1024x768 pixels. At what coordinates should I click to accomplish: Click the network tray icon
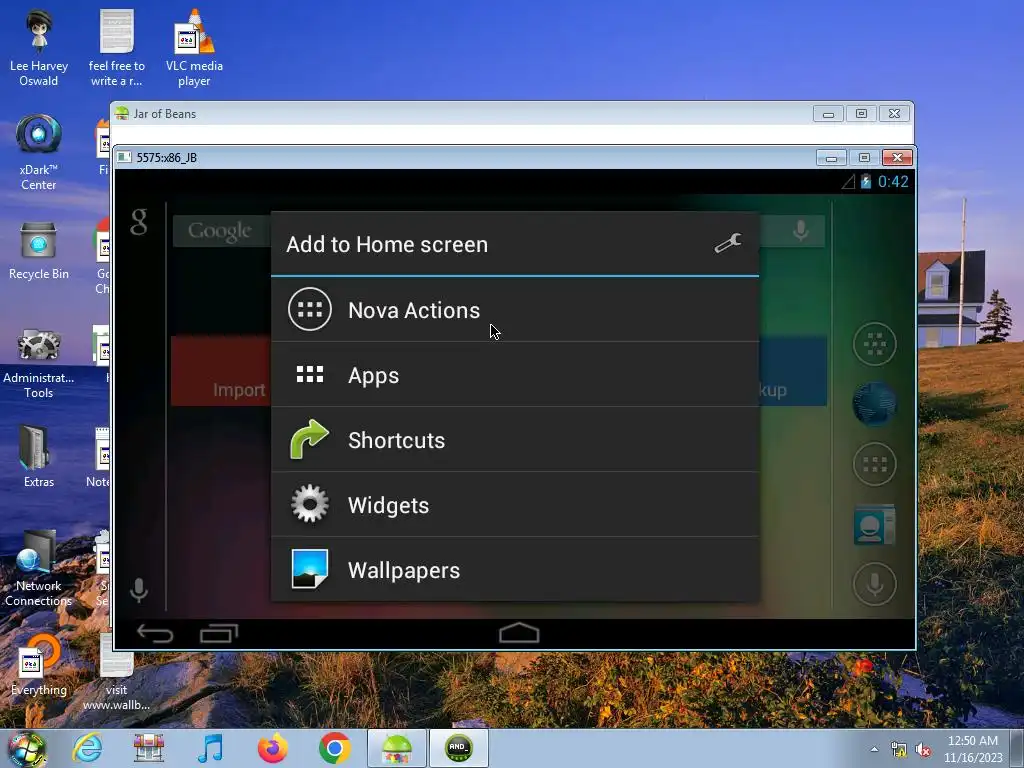[899, 750]
